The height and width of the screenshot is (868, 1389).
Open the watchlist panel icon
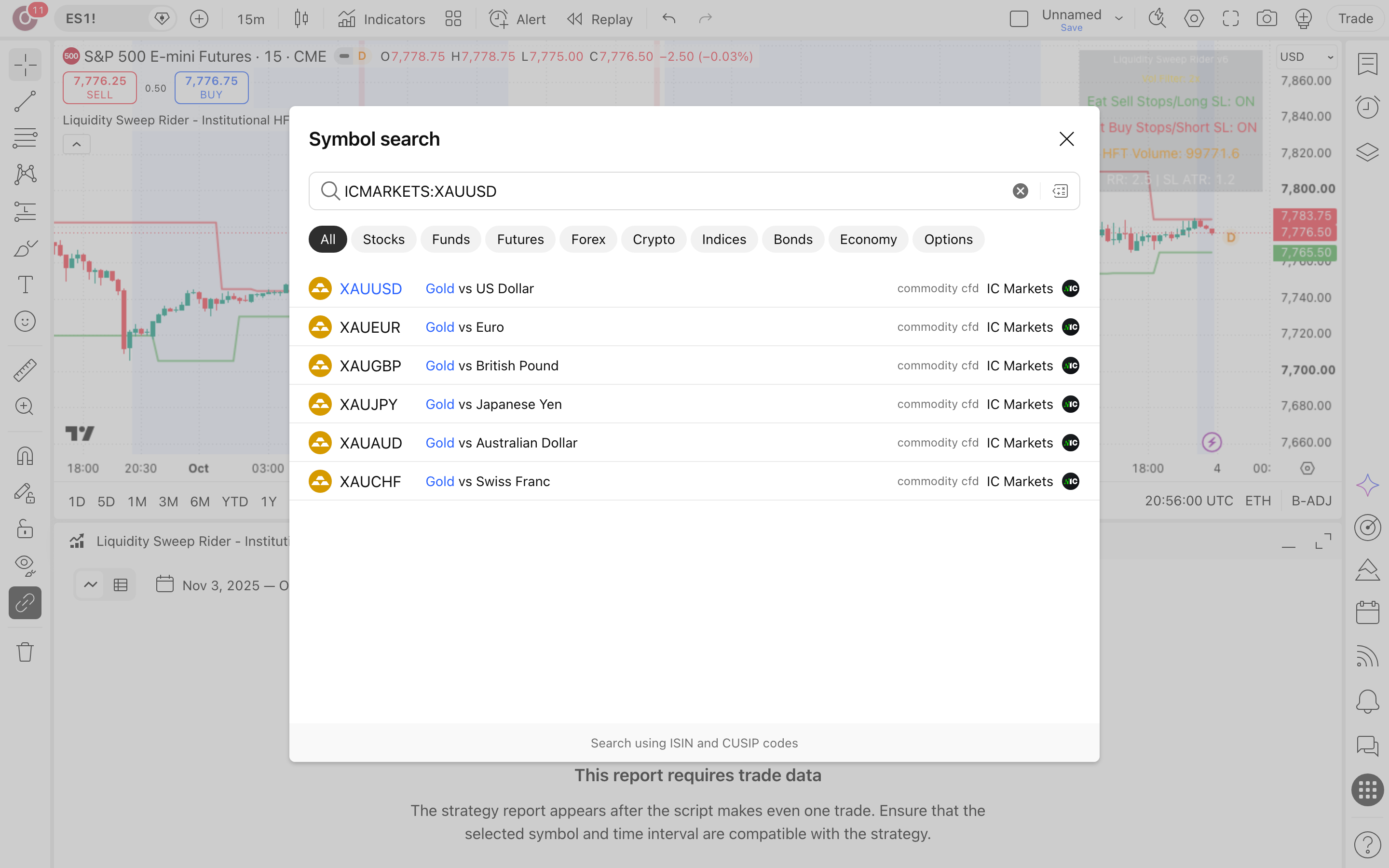click(x=1367, y=64)
